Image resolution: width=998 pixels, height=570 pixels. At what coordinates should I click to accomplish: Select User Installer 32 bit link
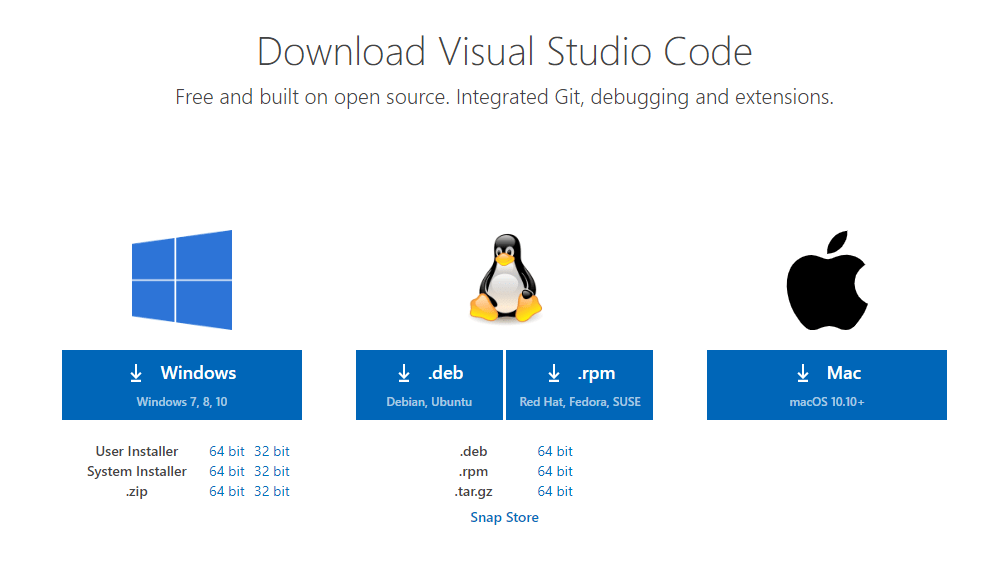point(271,451)
